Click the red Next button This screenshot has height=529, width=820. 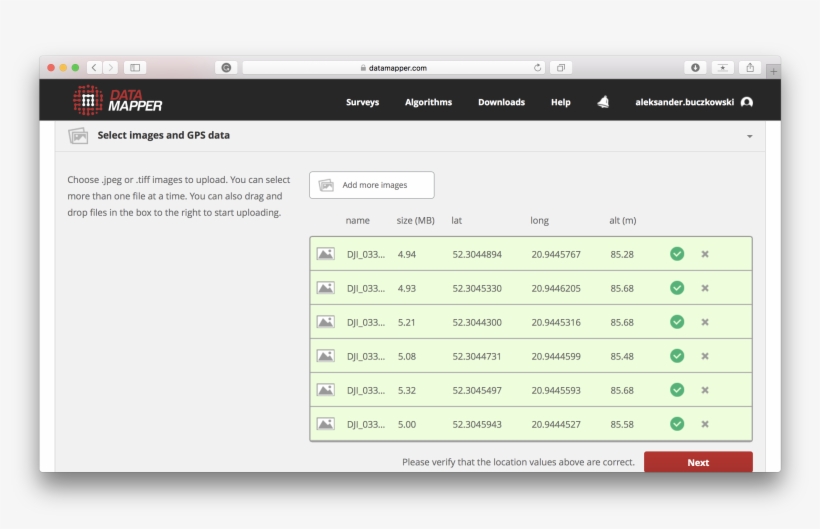[698, 462]
